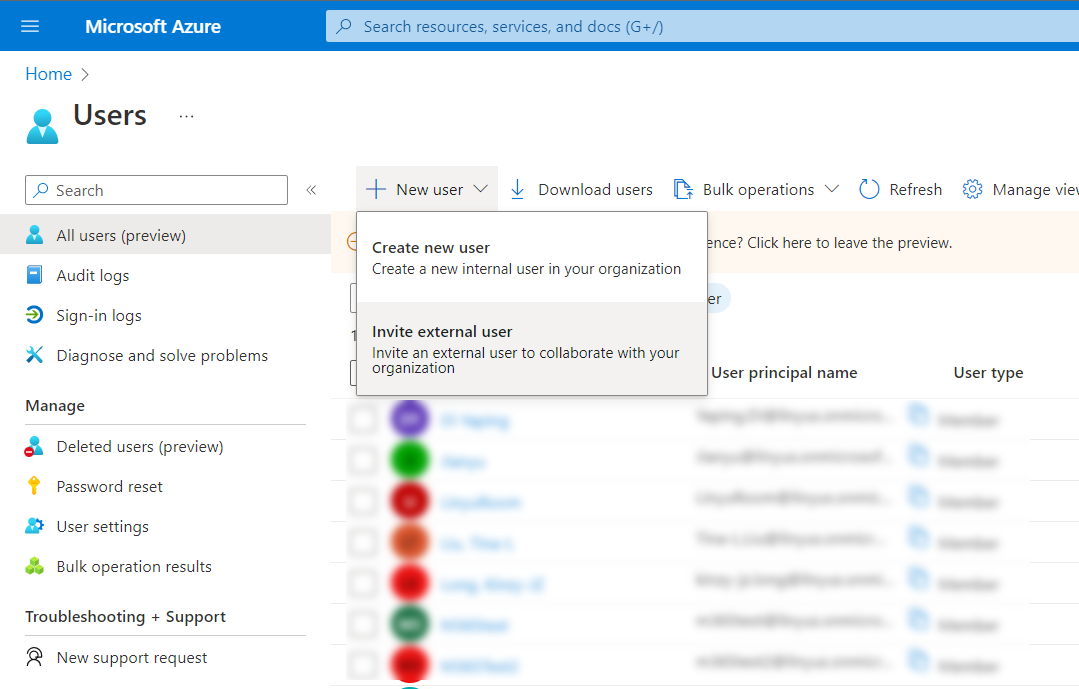The height and width of the screenshot is (689, 1079).
Task: Toggle the New user dropdown chevron
Action: [x=481, y=189]
